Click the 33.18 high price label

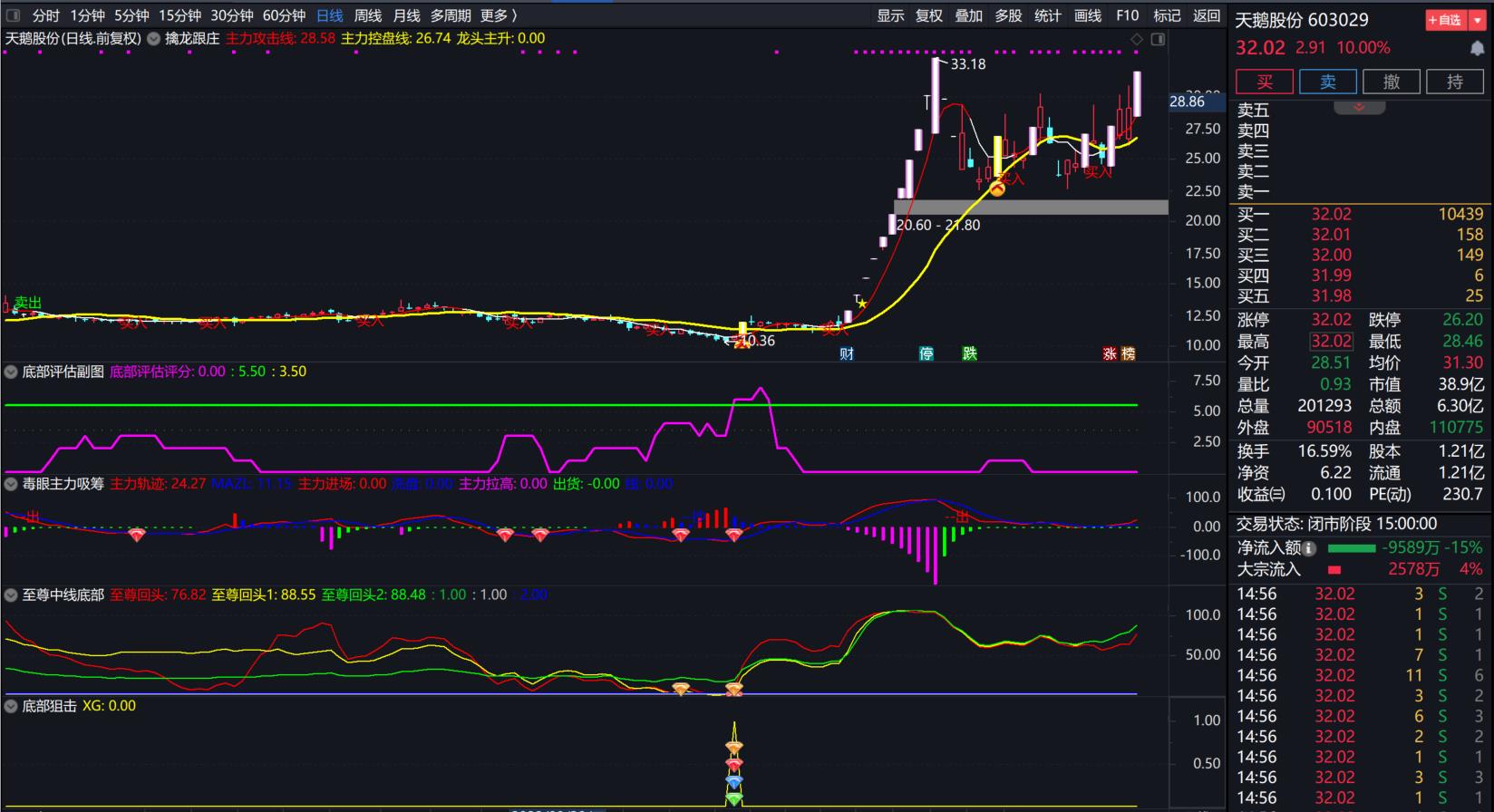point(967,64)
